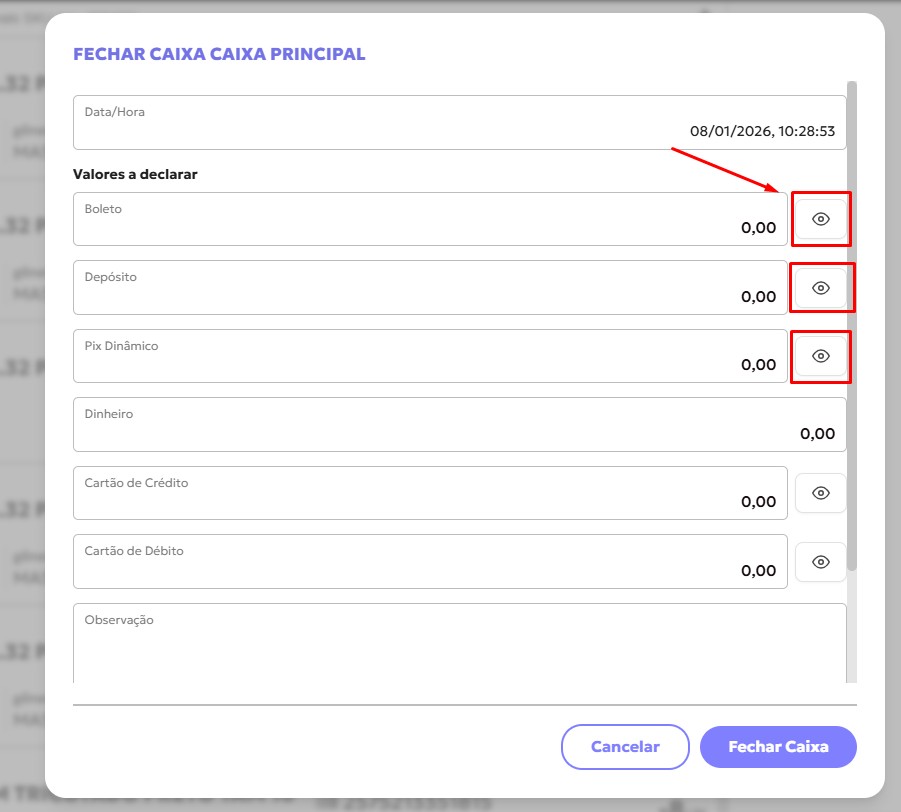The height and width of the screenshot is (812, 901).
Task: Open the Cartão de Débito eye icon
Action: click(x=821, y=562)
